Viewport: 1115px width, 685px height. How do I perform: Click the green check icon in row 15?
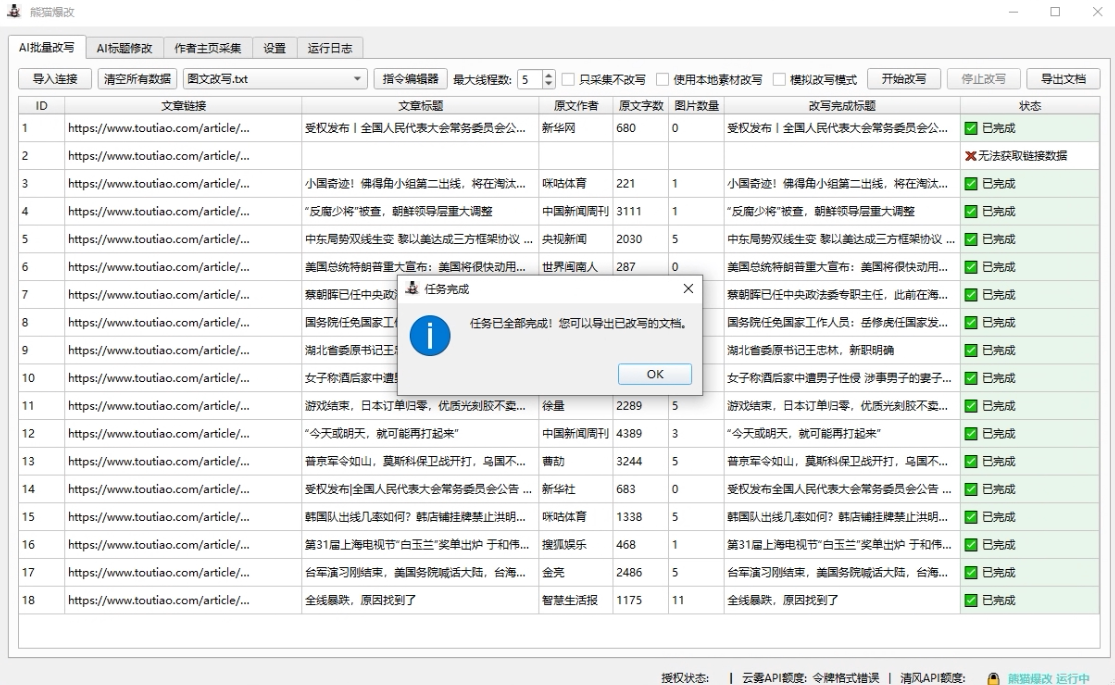tap(971, 517)
